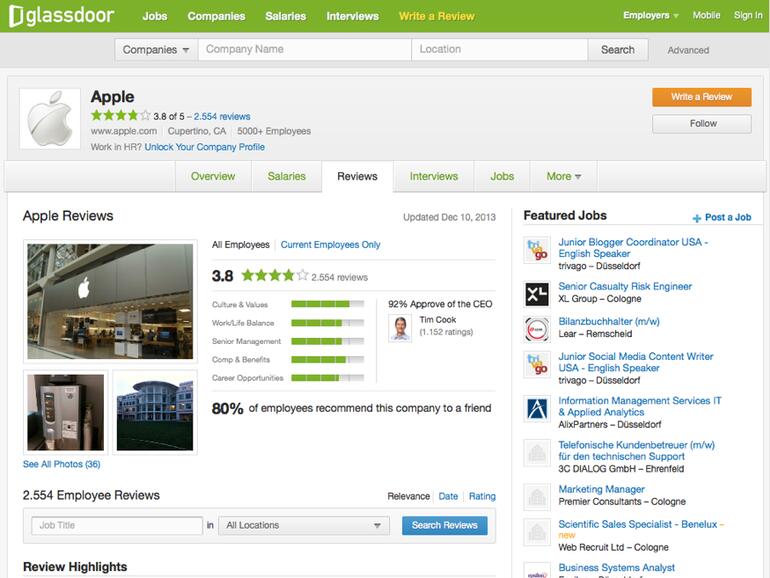Screen dimensions: 770x578
Task: Open the 2.554 reviews link
Action: click(222, 116)
